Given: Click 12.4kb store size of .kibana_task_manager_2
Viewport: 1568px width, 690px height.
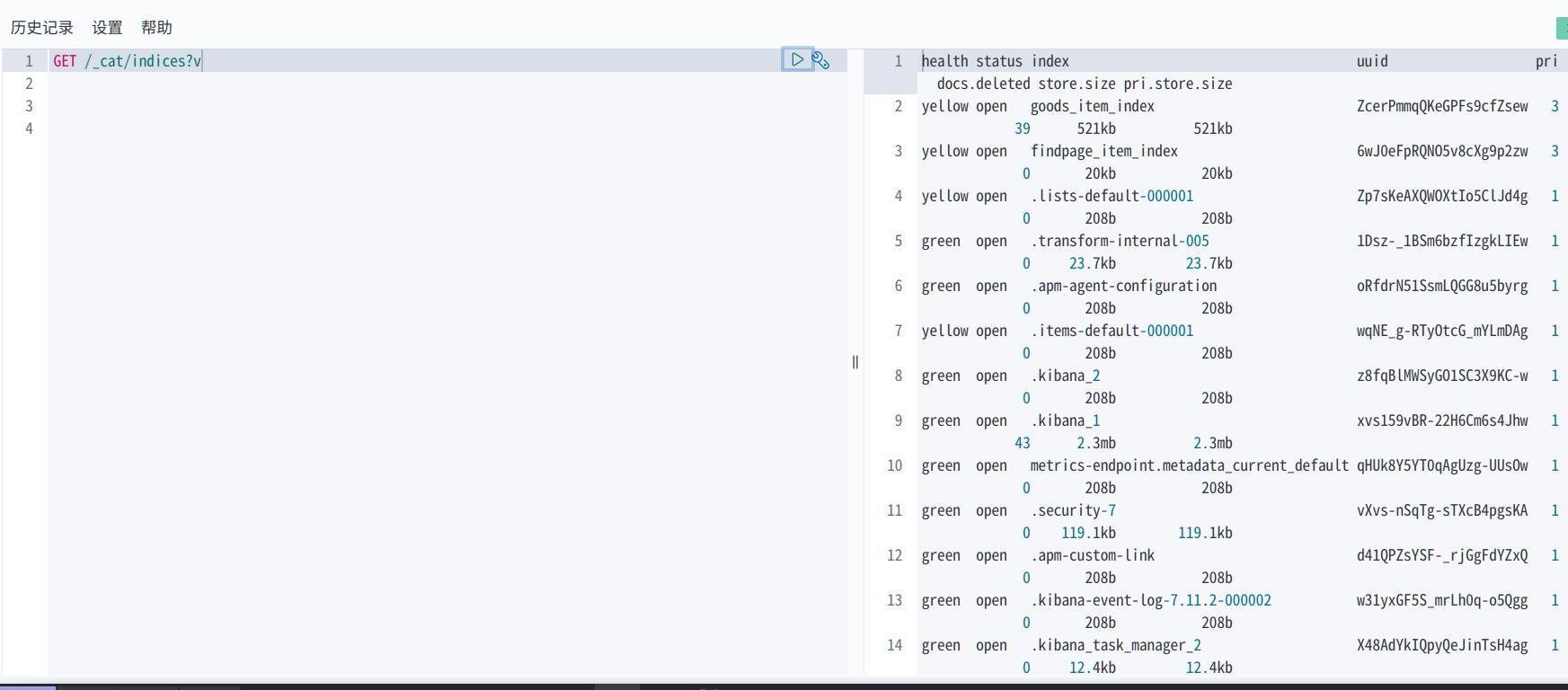Looking at the screenshot, I should (1093, 668).
